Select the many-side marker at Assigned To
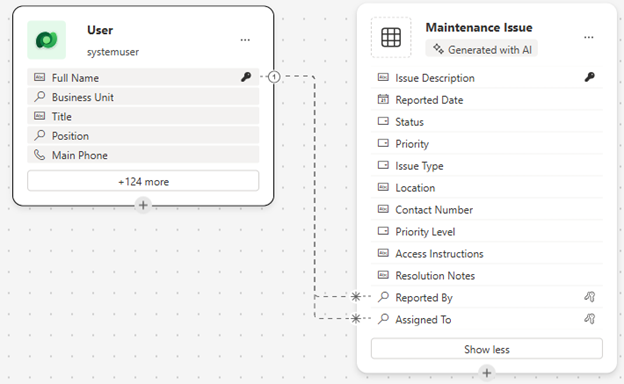Screen dimensions: 624x384 (x=356, y=318)
